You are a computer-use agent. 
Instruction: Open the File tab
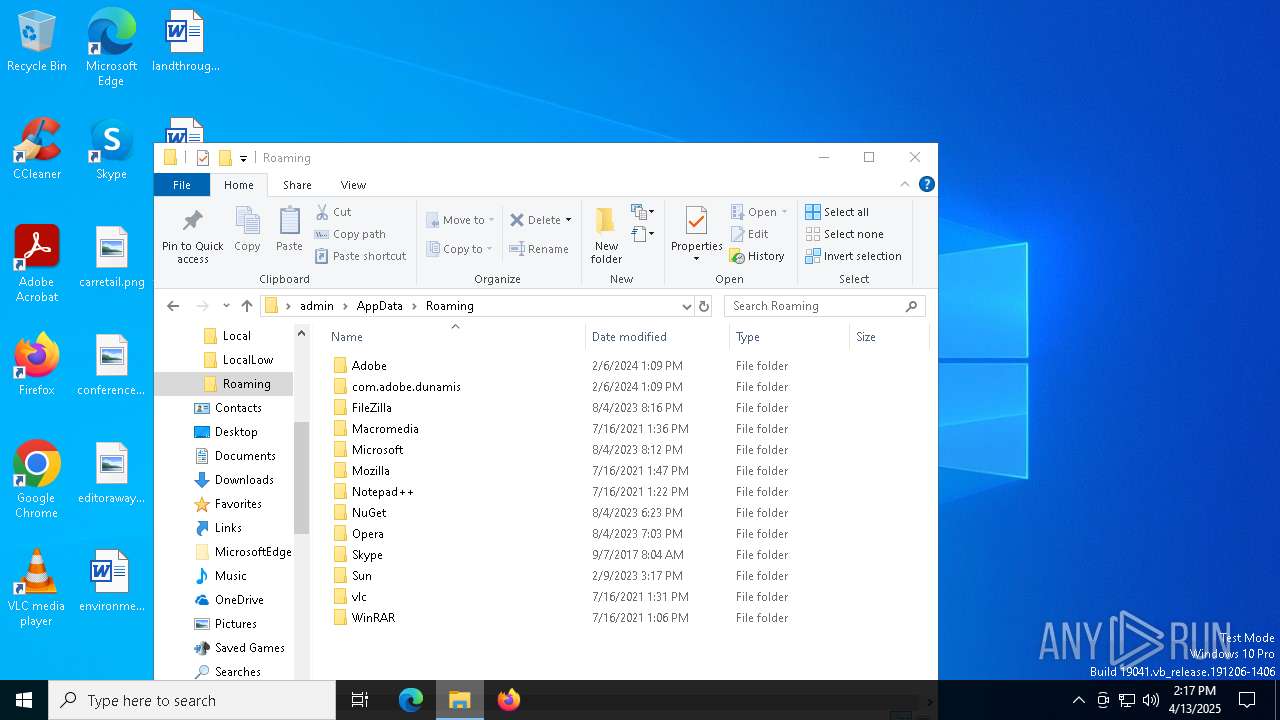[x=182, y=185]
